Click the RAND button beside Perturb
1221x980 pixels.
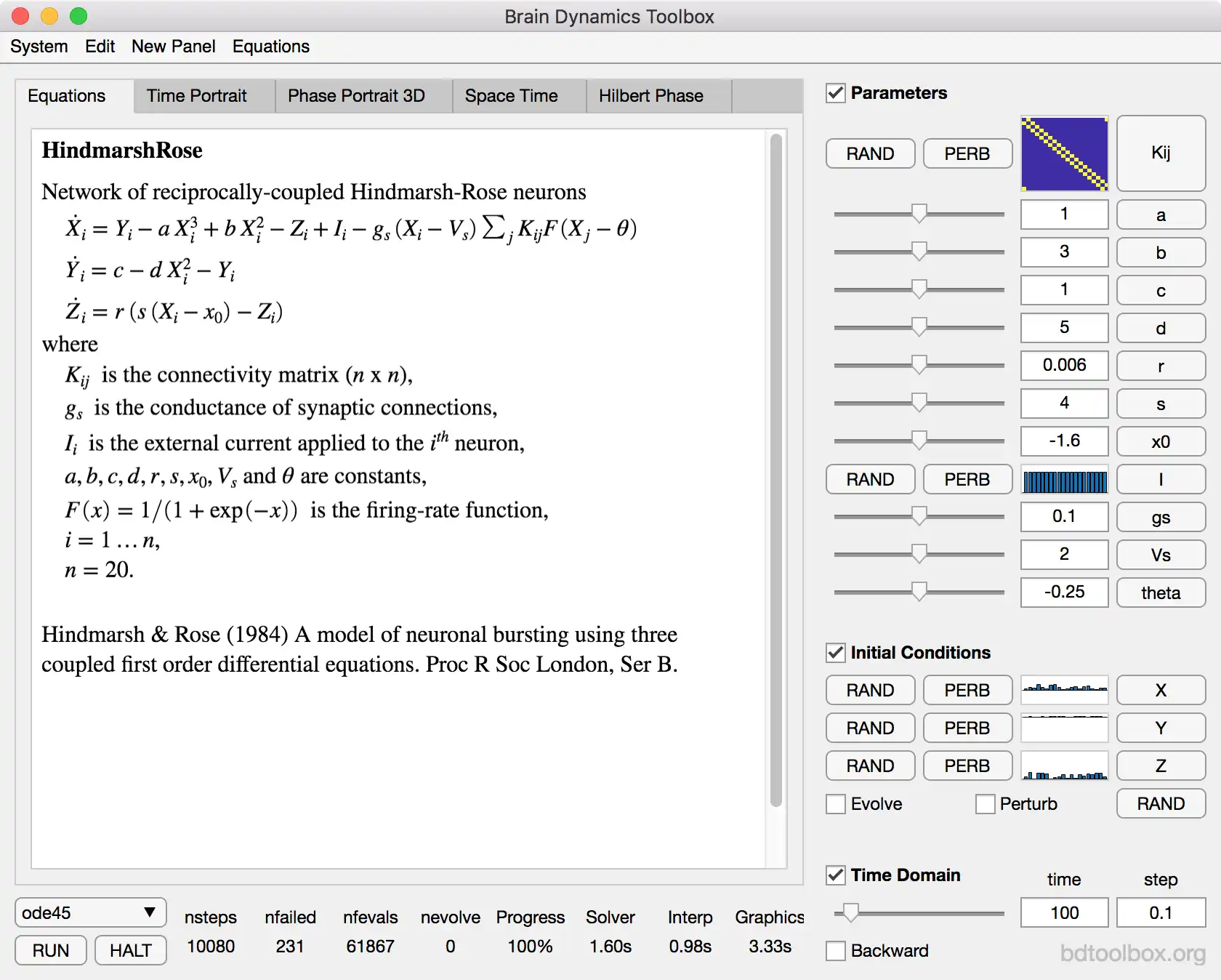click(1161, 803)
